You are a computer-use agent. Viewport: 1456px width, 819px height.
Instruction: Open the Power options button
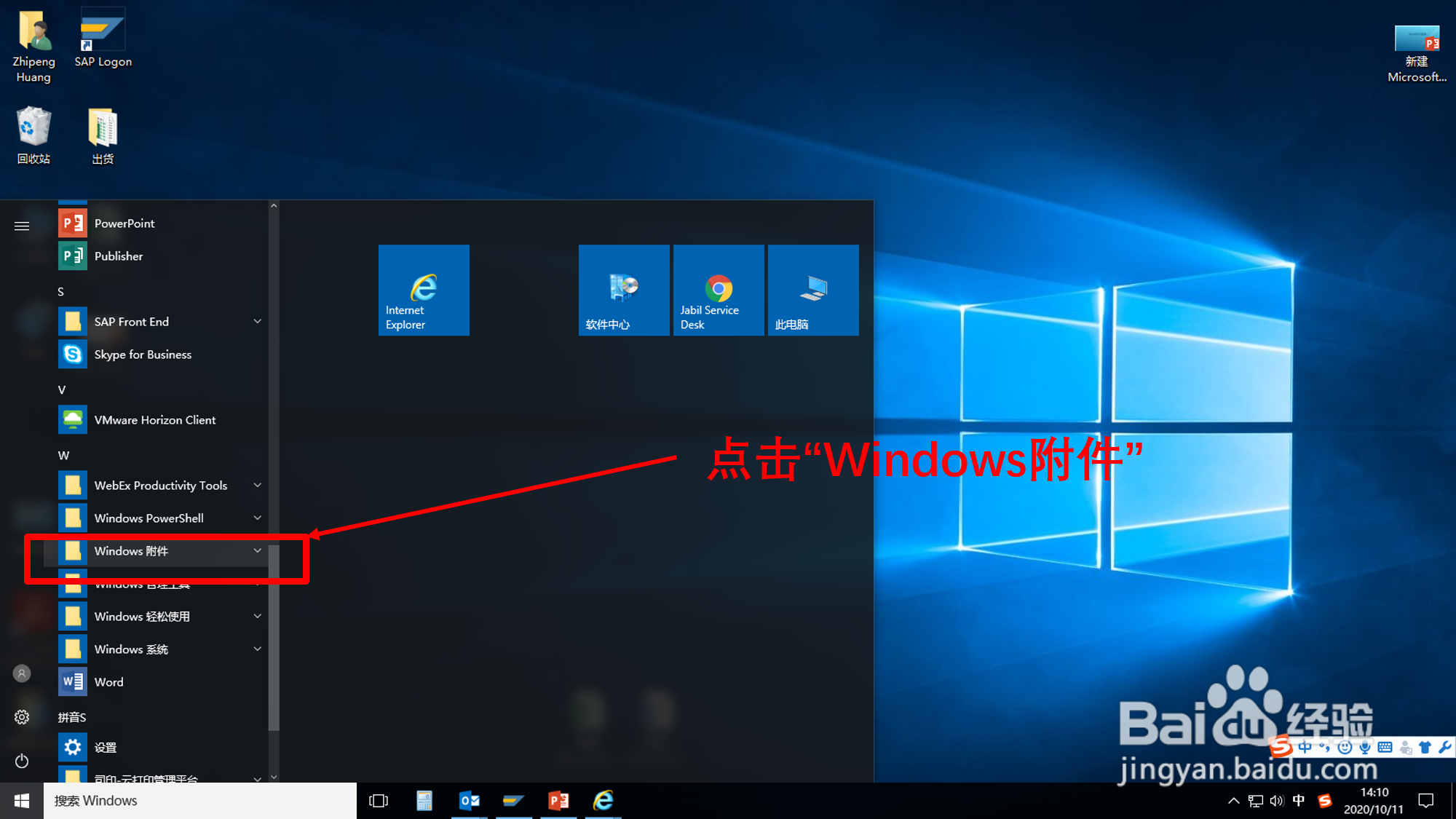22,761
